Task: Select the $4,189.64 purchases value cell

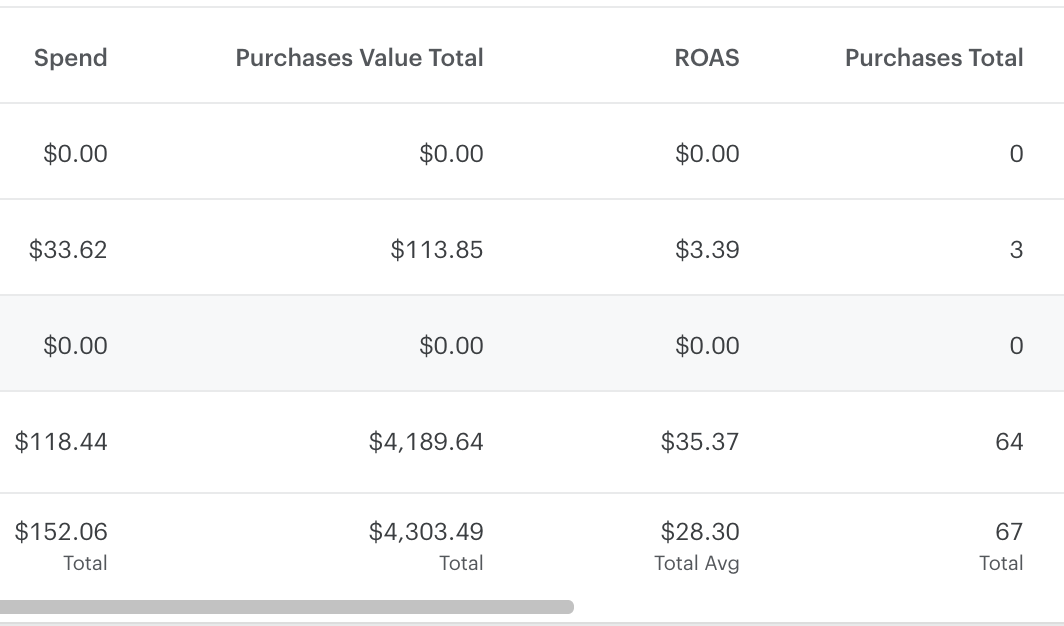Action: (425, 442)
